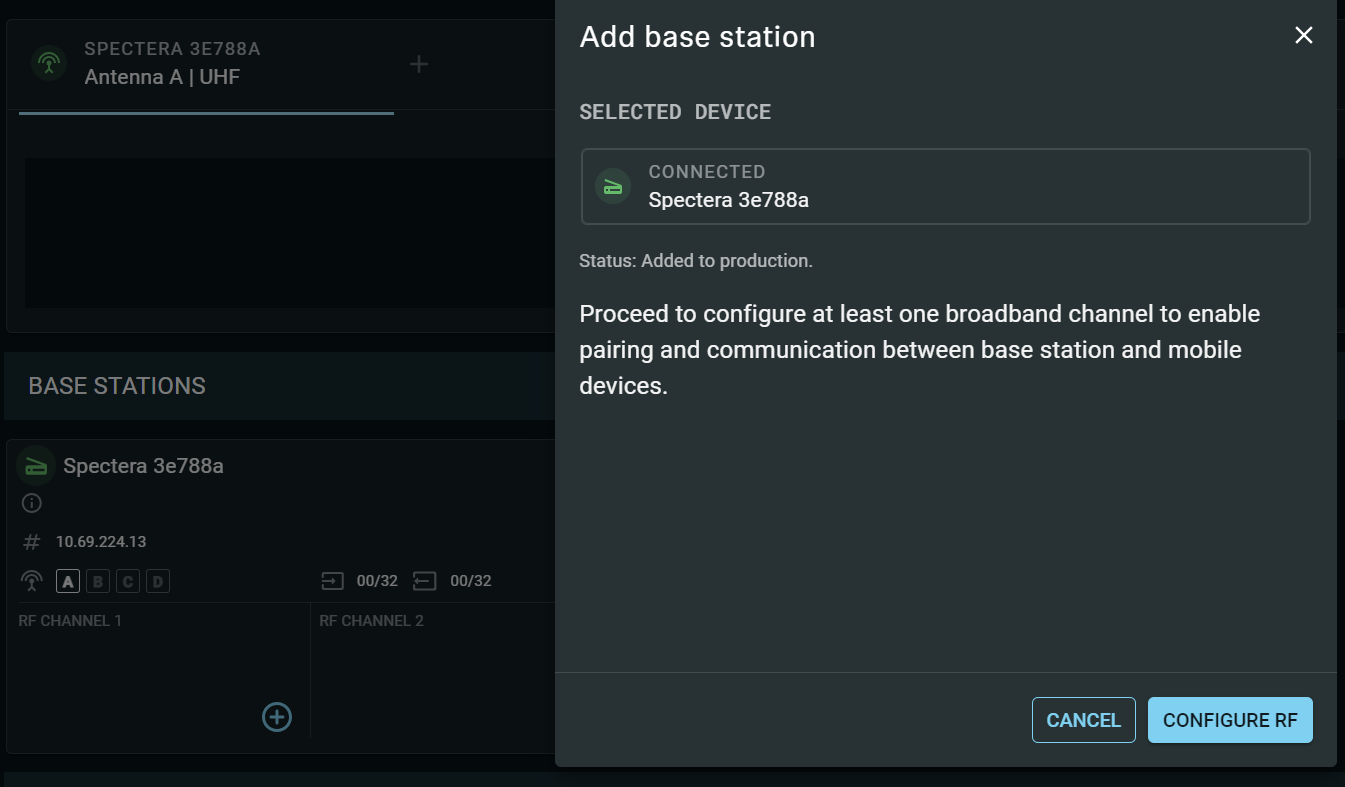
Task: Close the Add base station dialog
Action: click(x=1303, y=36)
